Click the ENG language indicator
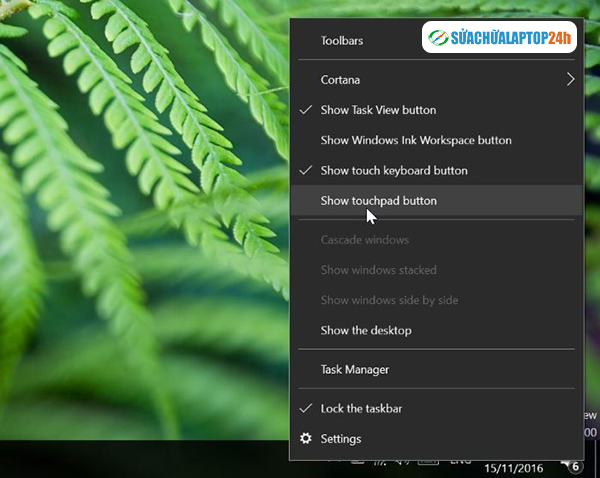Viewport: 600px width, 478px height. tap(460, 460)
